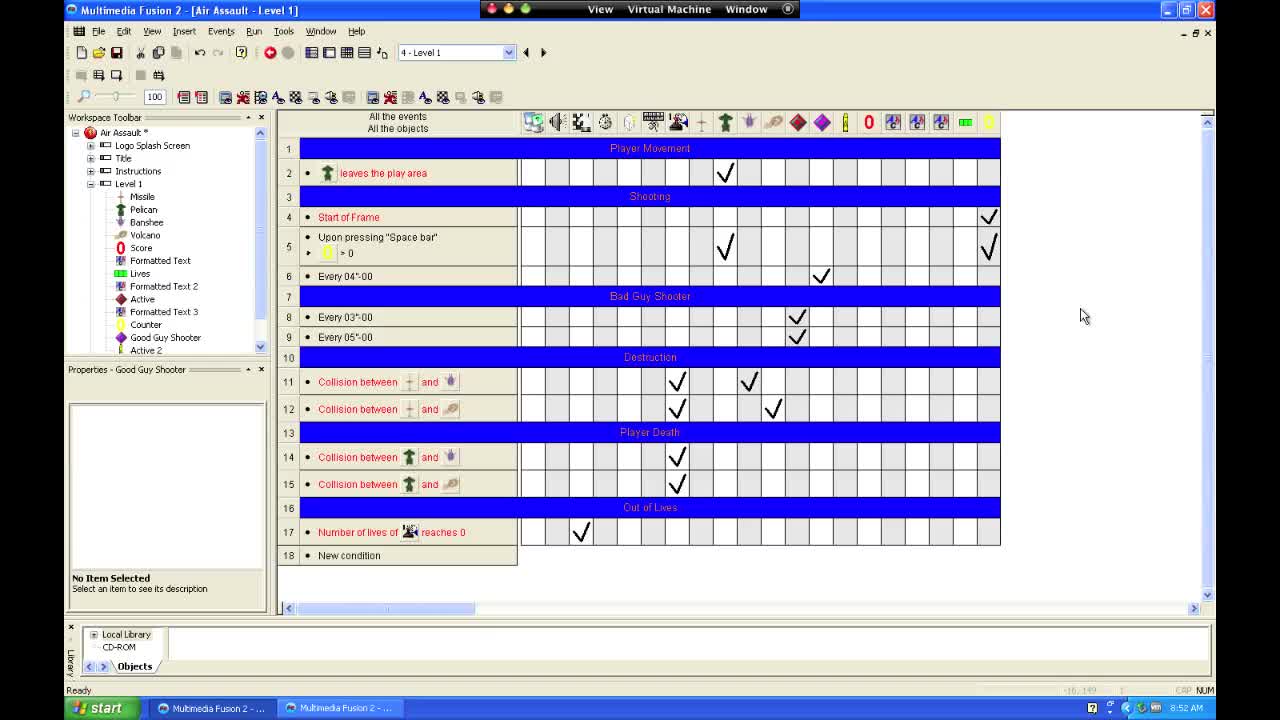Screen dimensions: 1280x720
Task: Expand the Title frame node
Action: 91,158
